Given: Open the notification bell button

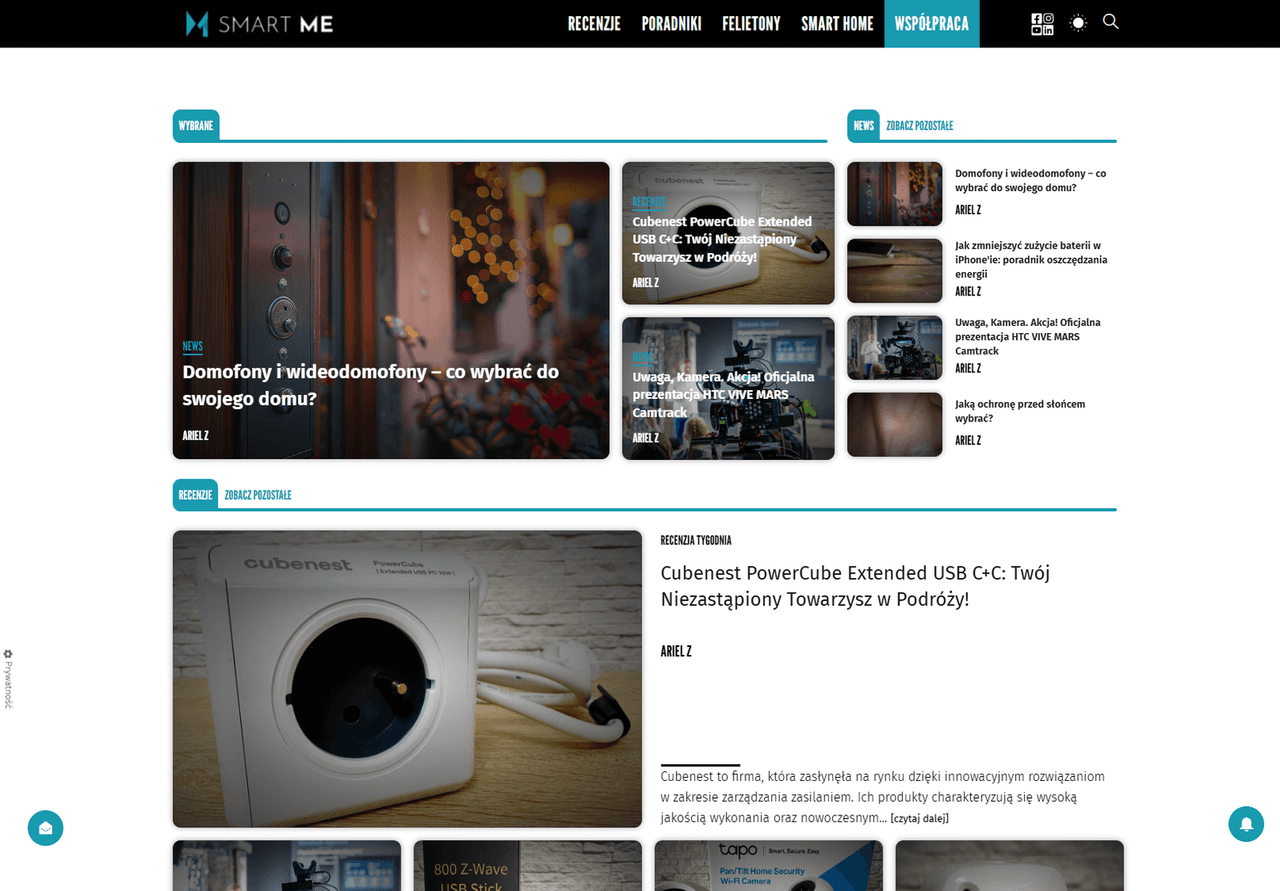Looking at the screenshot, I should point(1246,824).
